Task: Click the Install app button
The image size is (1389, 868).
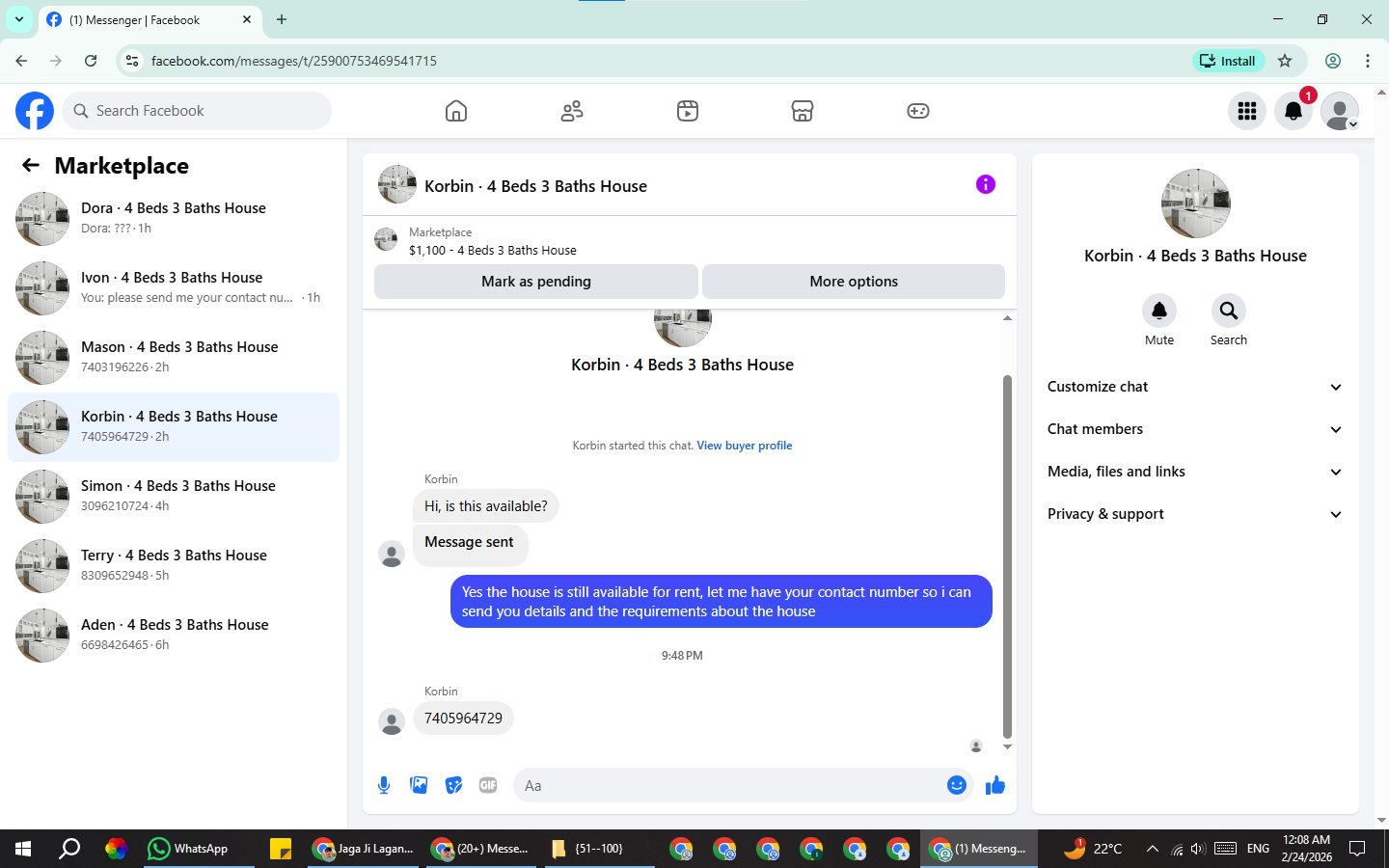Action: pos(1227,61)
